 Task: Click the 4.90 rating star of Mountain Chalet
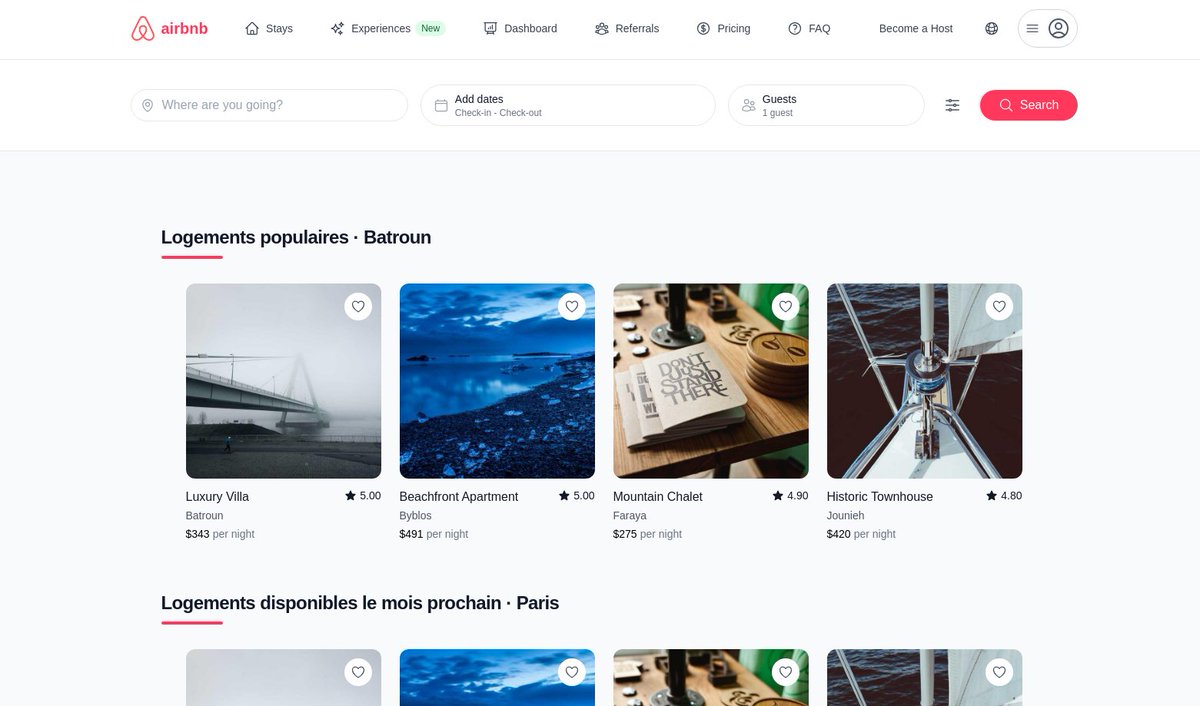click(x=778, y=496)
